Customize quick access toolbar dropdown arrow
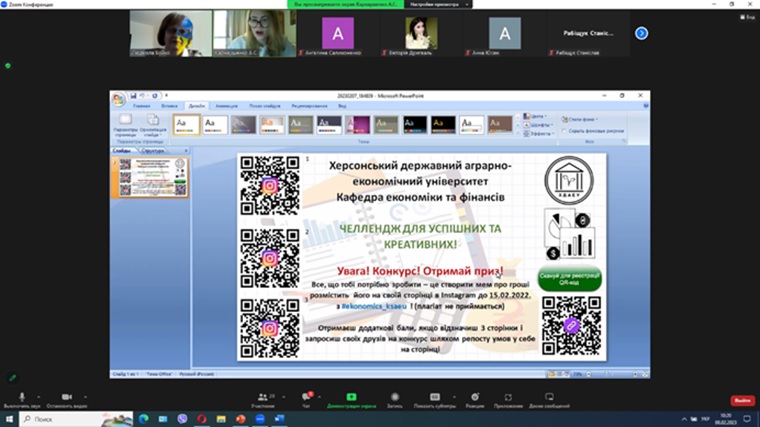 click(166, 96)
